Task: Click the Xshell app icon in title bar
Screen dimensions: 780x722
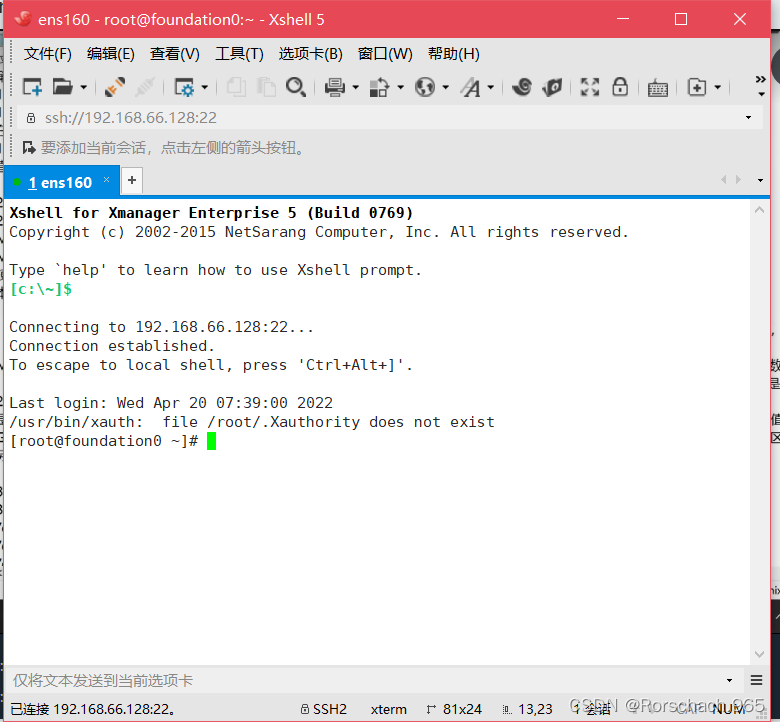Action: point(23,19)
